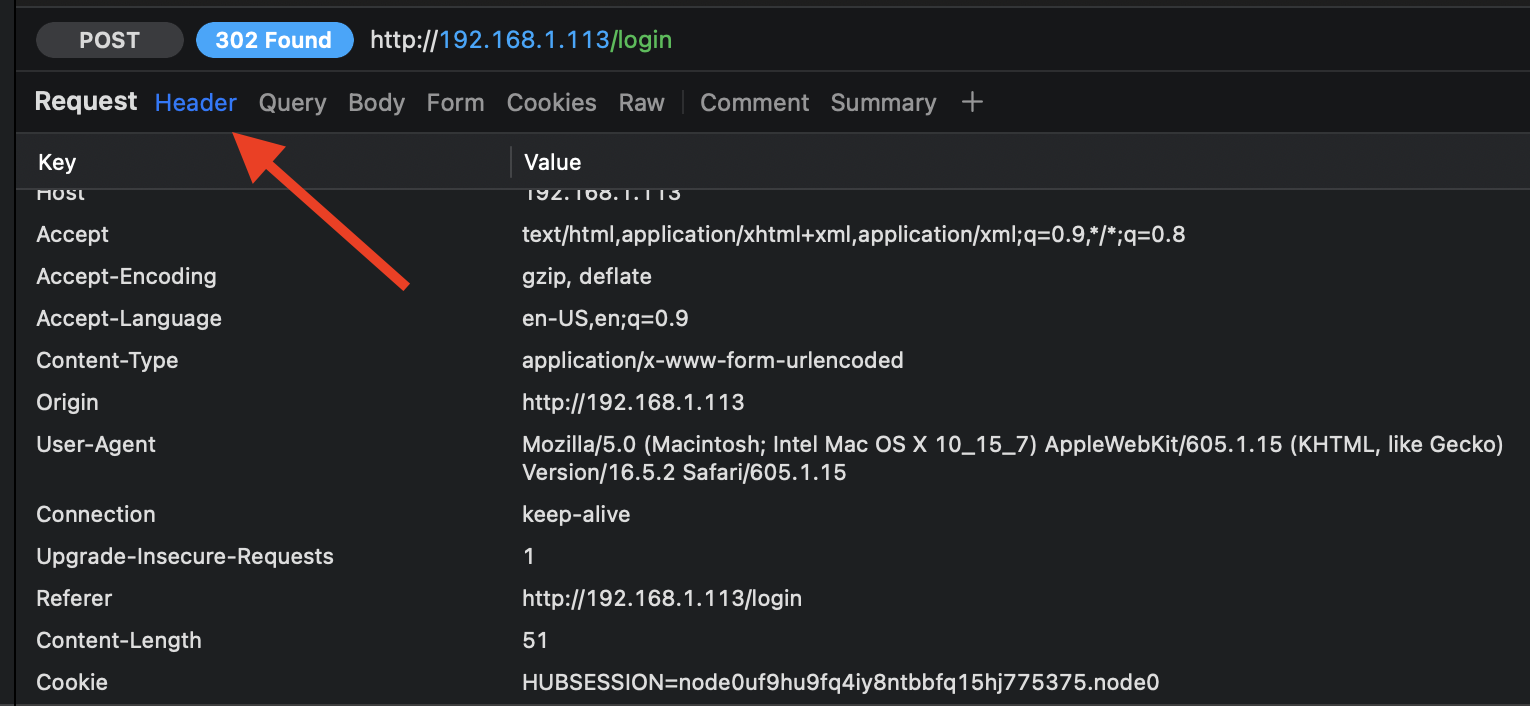
Task: Click the plus icon to add a tab
Action: point(971,101)
